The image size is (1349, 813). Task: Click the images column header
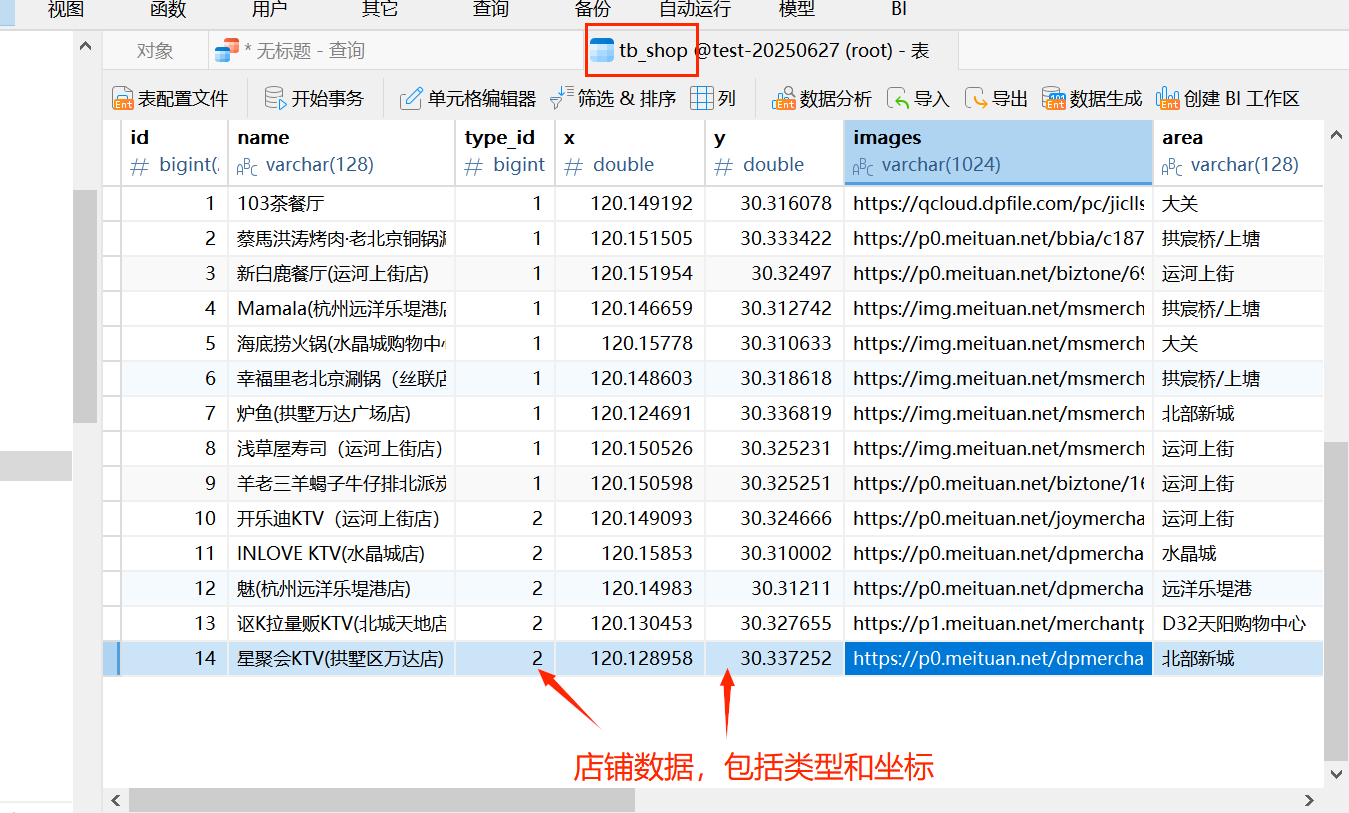pyautogui.click(x=999, y=151)
